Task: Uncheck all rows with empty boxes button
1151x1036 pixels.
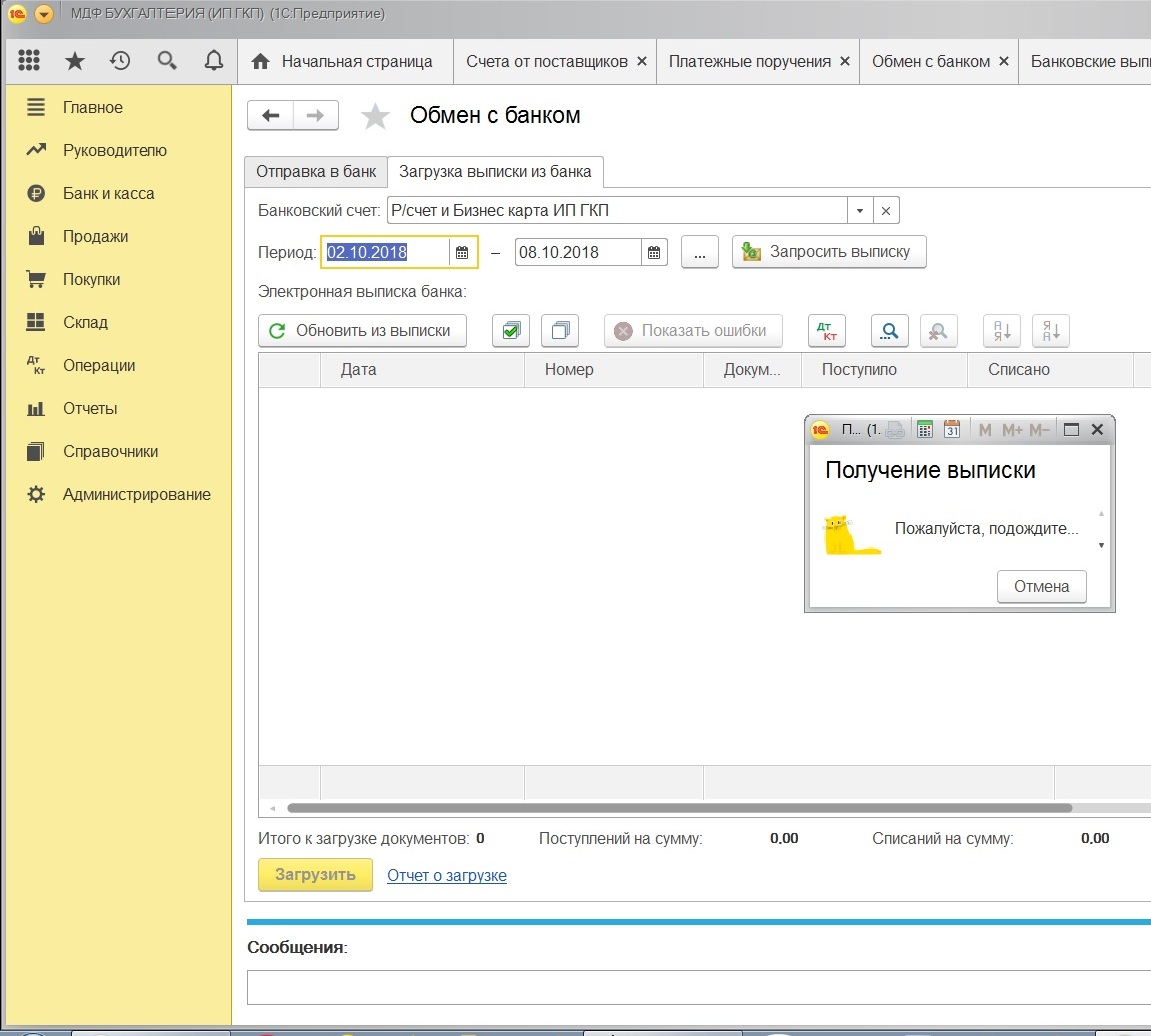Action: pos(560,331)
